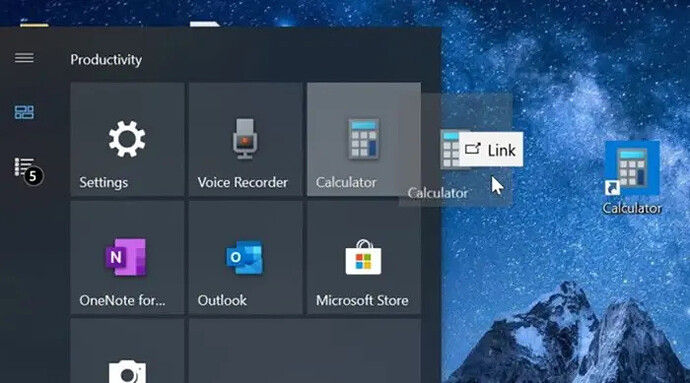Click the notification badge showing 5
The image size is (690, 383).
[33, 177]
